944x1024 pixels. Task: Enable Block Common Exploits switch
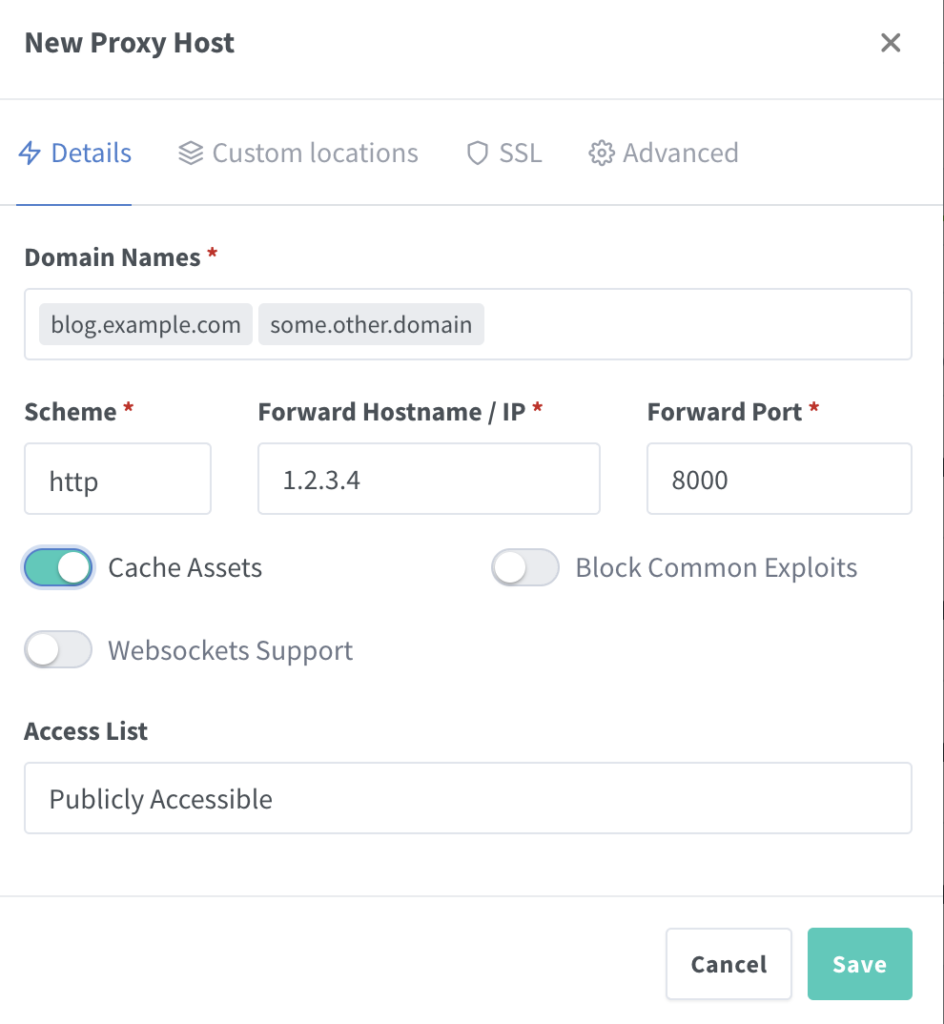[x=525, y=568]
